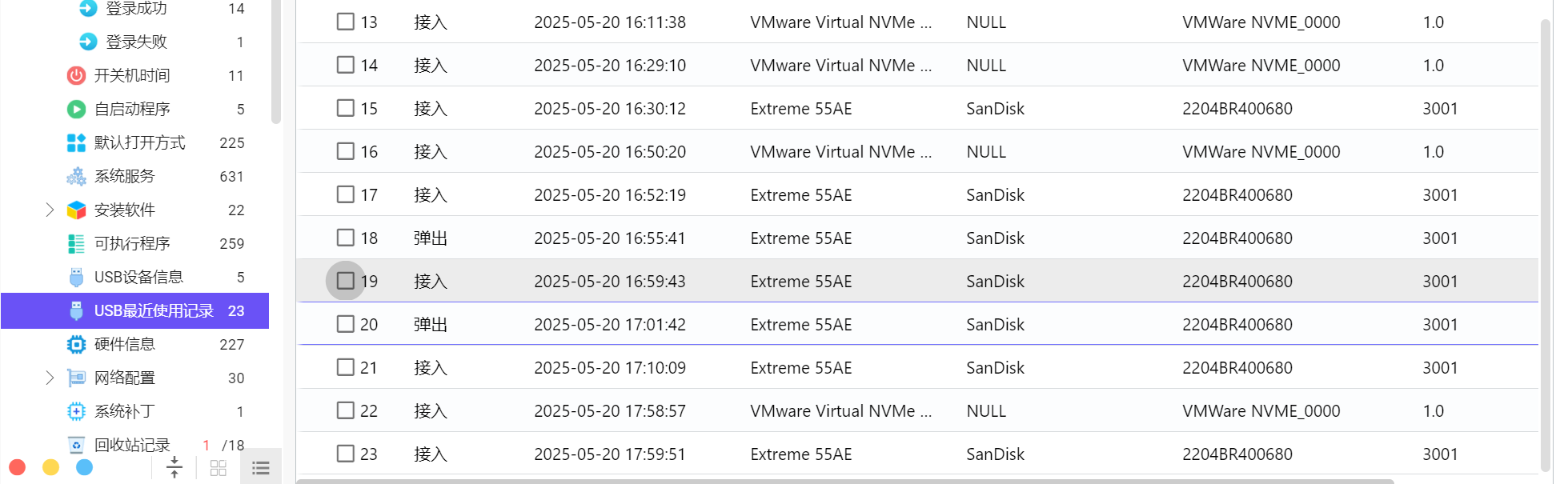Click the yellow color dot
This screenshot has height=484, width=1568.
(x=50, y=467)
